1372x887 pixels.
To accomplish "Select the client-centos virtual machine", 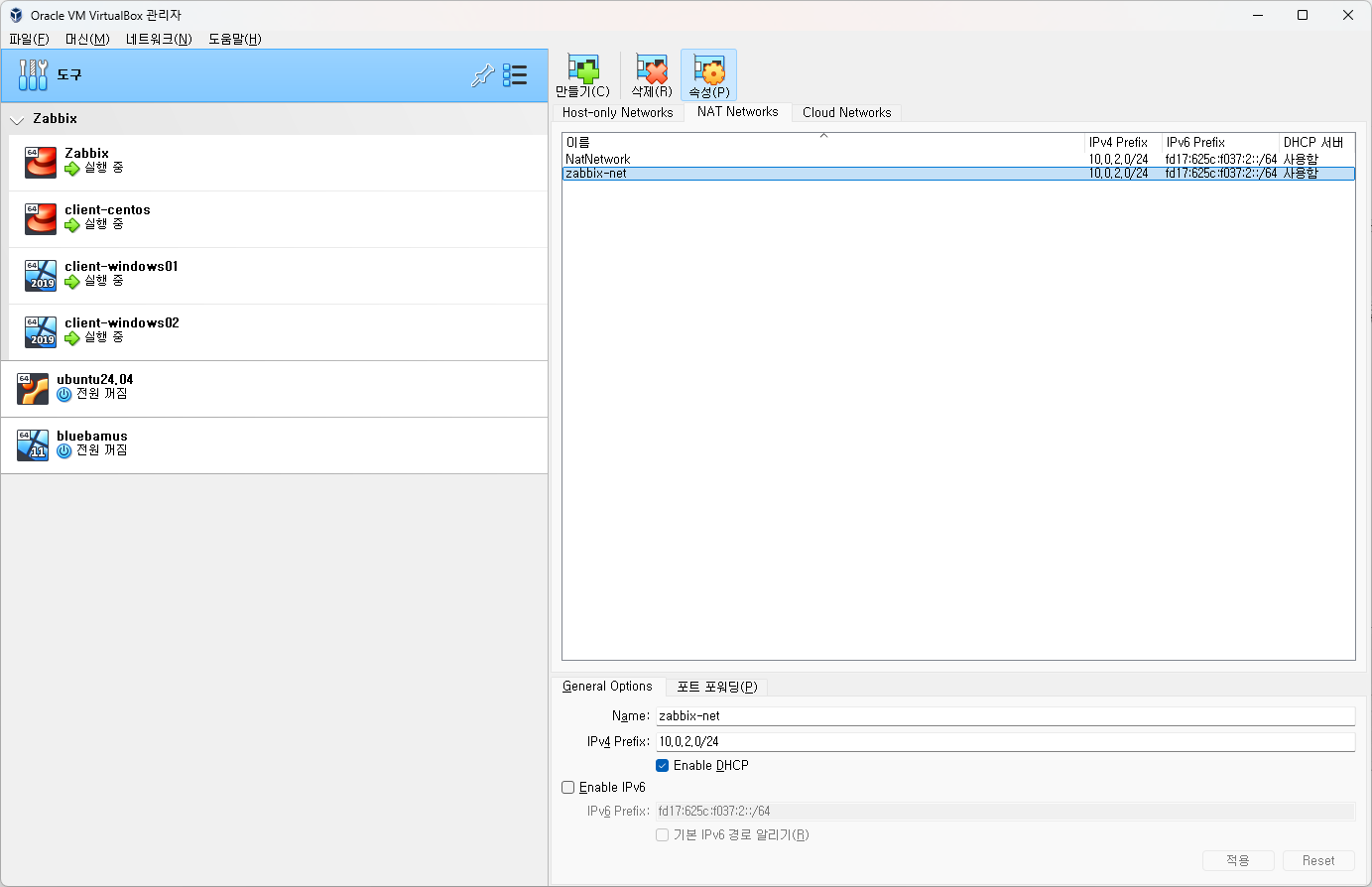I will pyautogui.click(x=278, y=219).
